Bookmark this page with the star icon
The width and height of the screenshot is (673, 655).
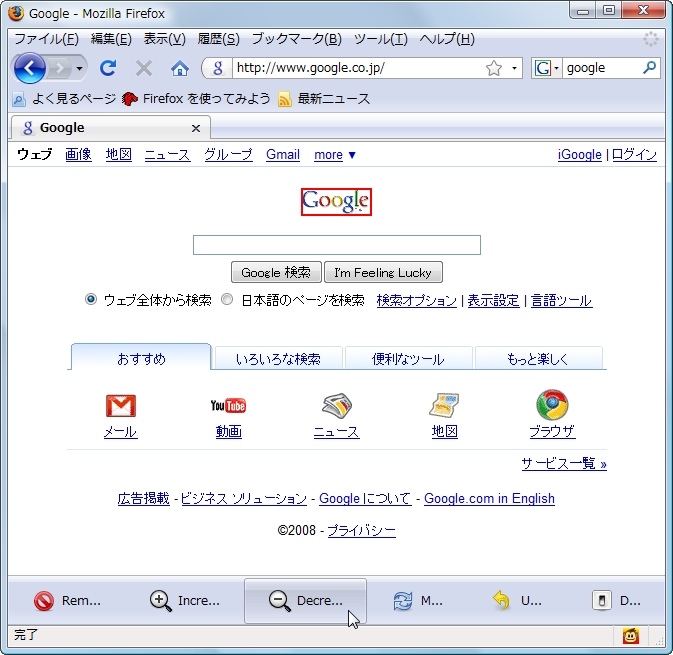coord(494,68)
